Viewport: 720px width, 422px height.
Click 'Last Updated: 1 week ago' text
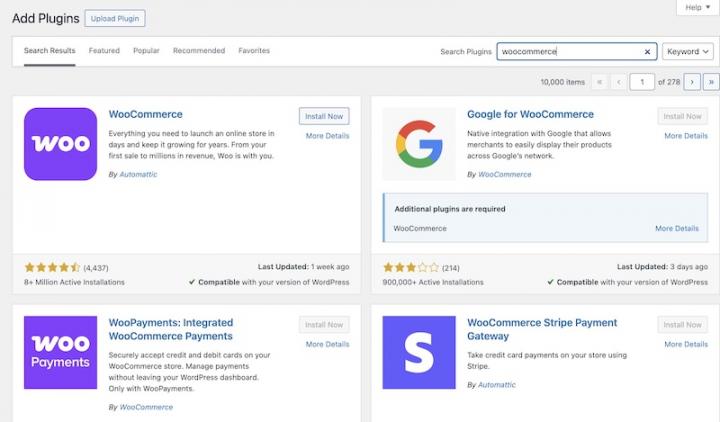click(304, 267)
